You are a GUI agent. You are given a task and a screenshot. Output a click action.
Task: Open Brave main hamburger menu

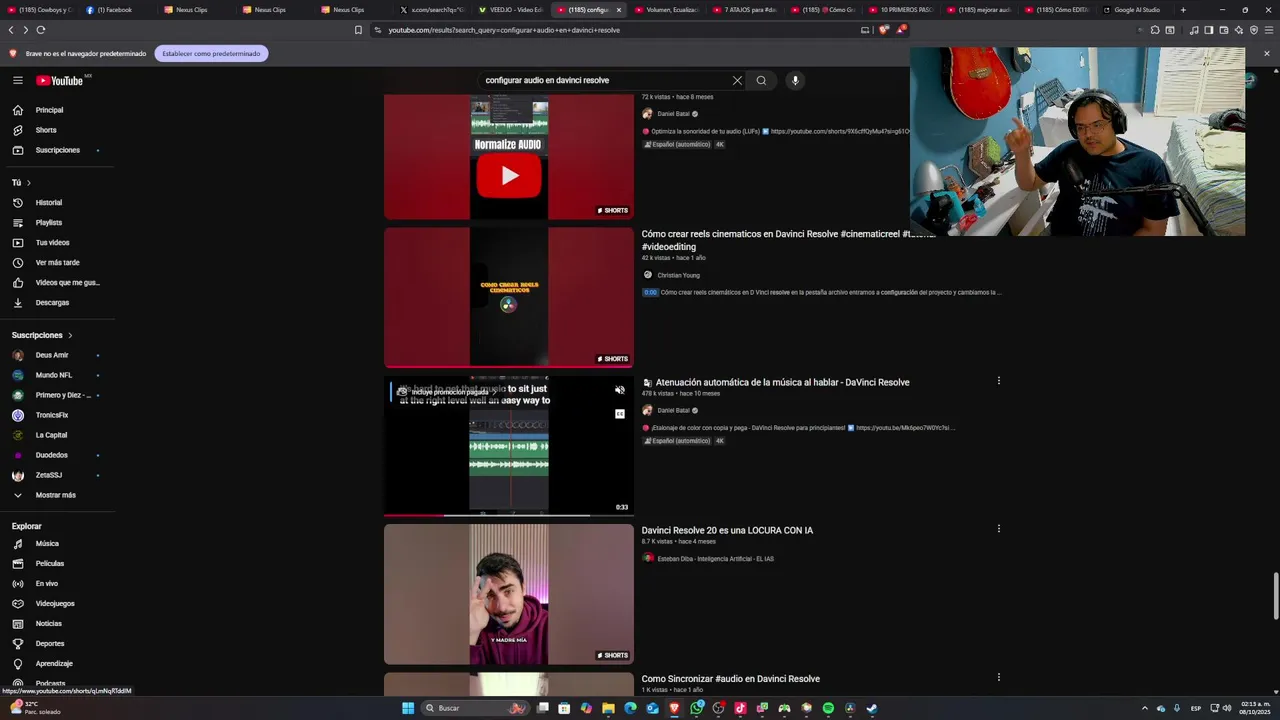1268,30
